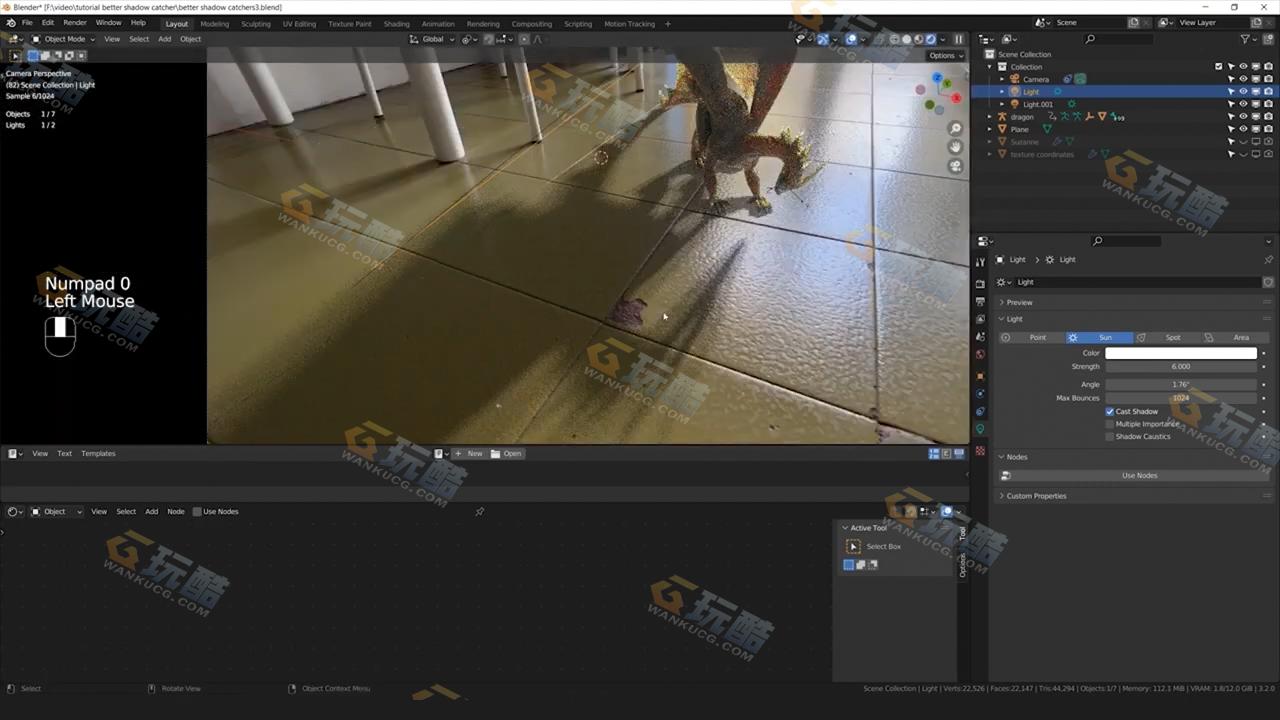Open the Output properties tab
The height and width of the screenshot is (720, 1280).
[x=980, y=301]
